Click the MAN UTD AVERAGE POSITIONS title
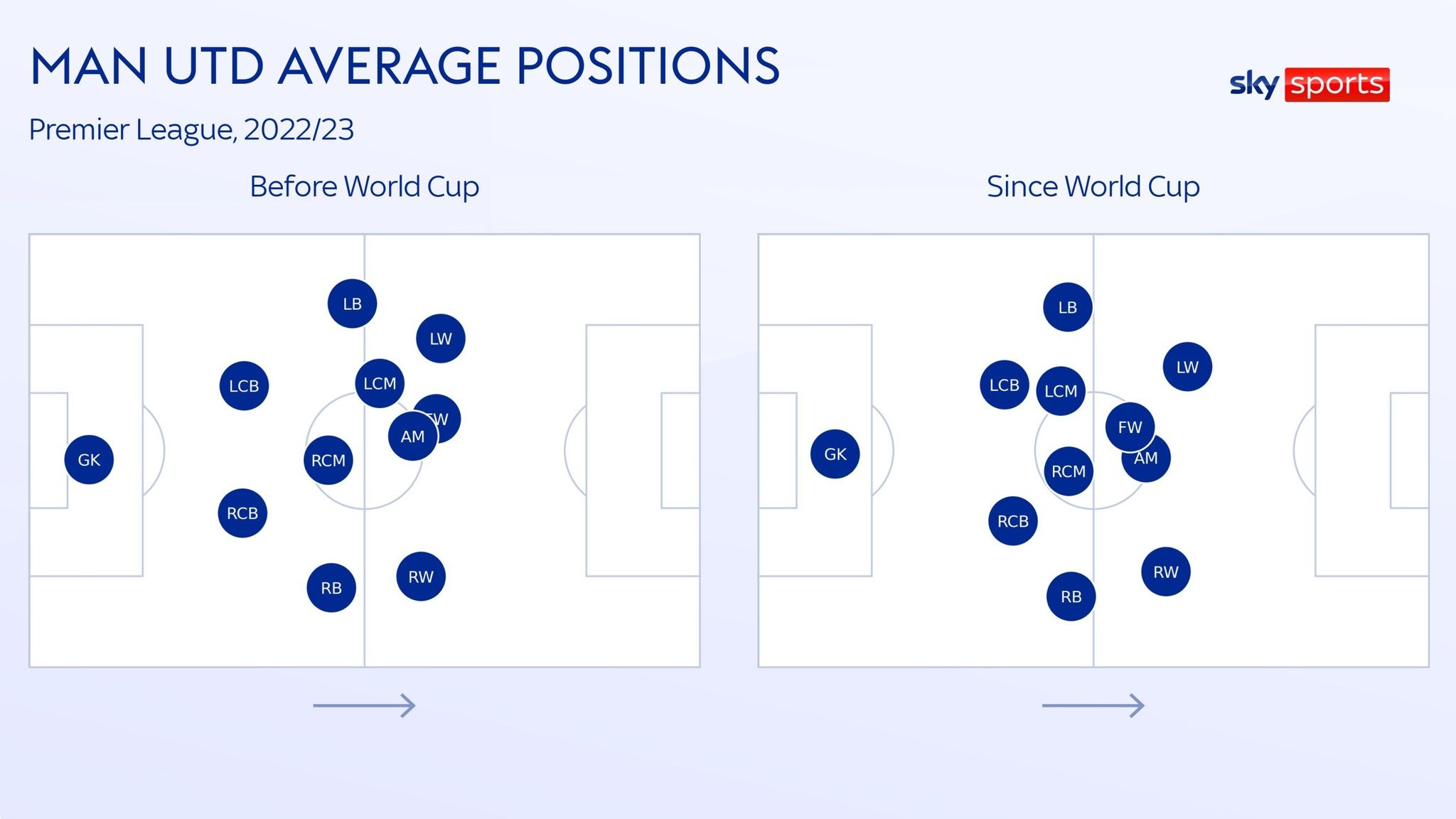Screen dimensions: 1456x819 (x=405, y=67)
